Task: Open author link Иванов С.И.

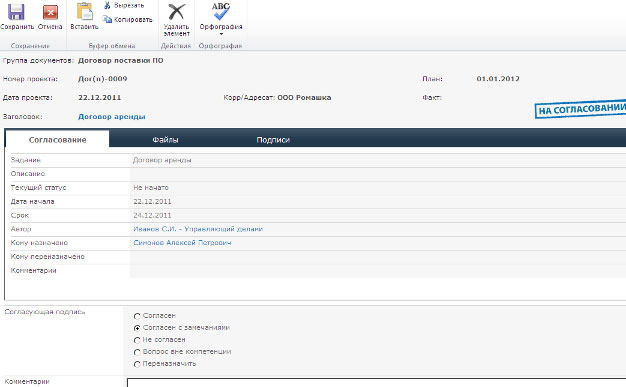Action: 198,229
